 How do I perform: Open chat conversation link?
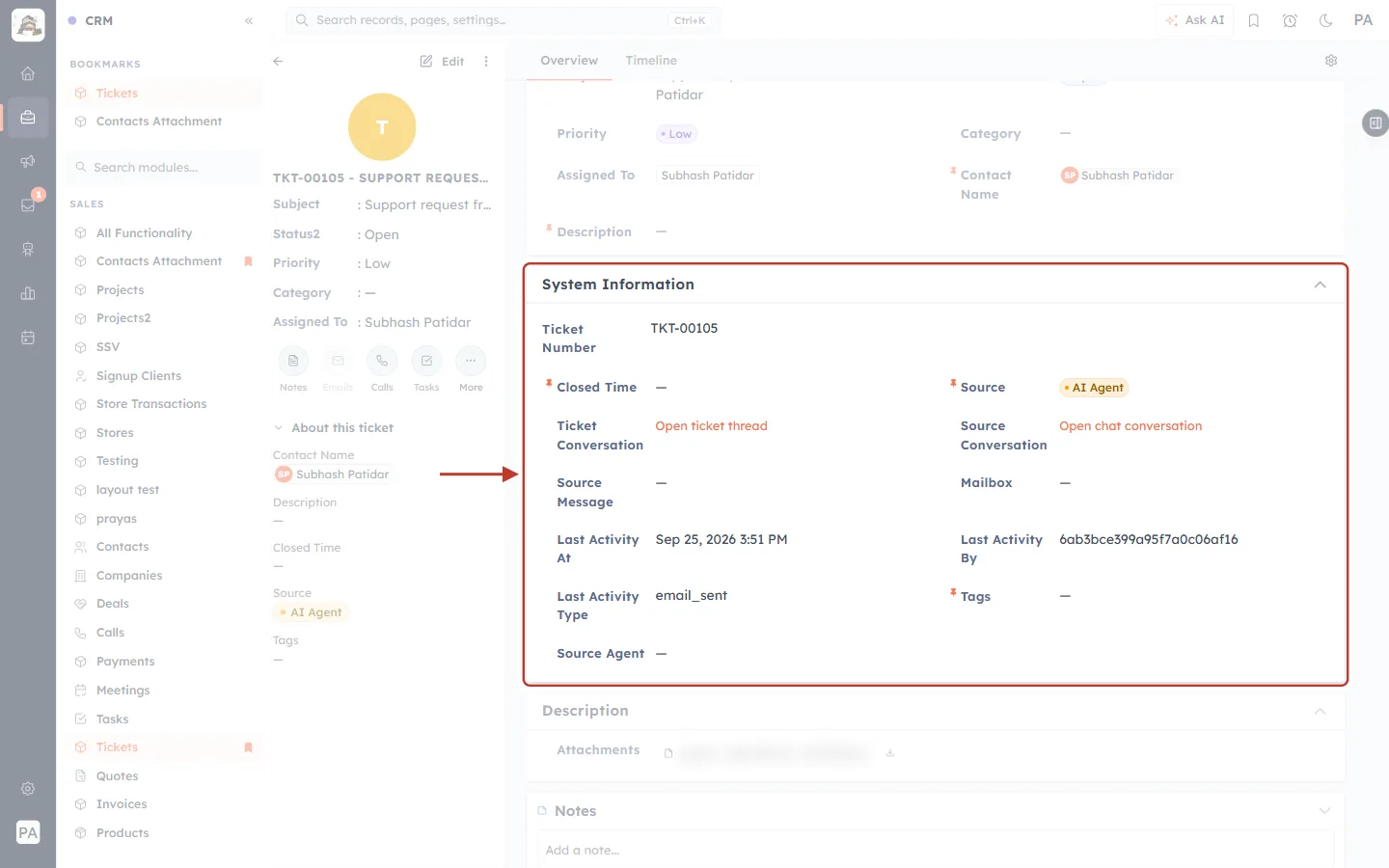(x=1130, y=426)
